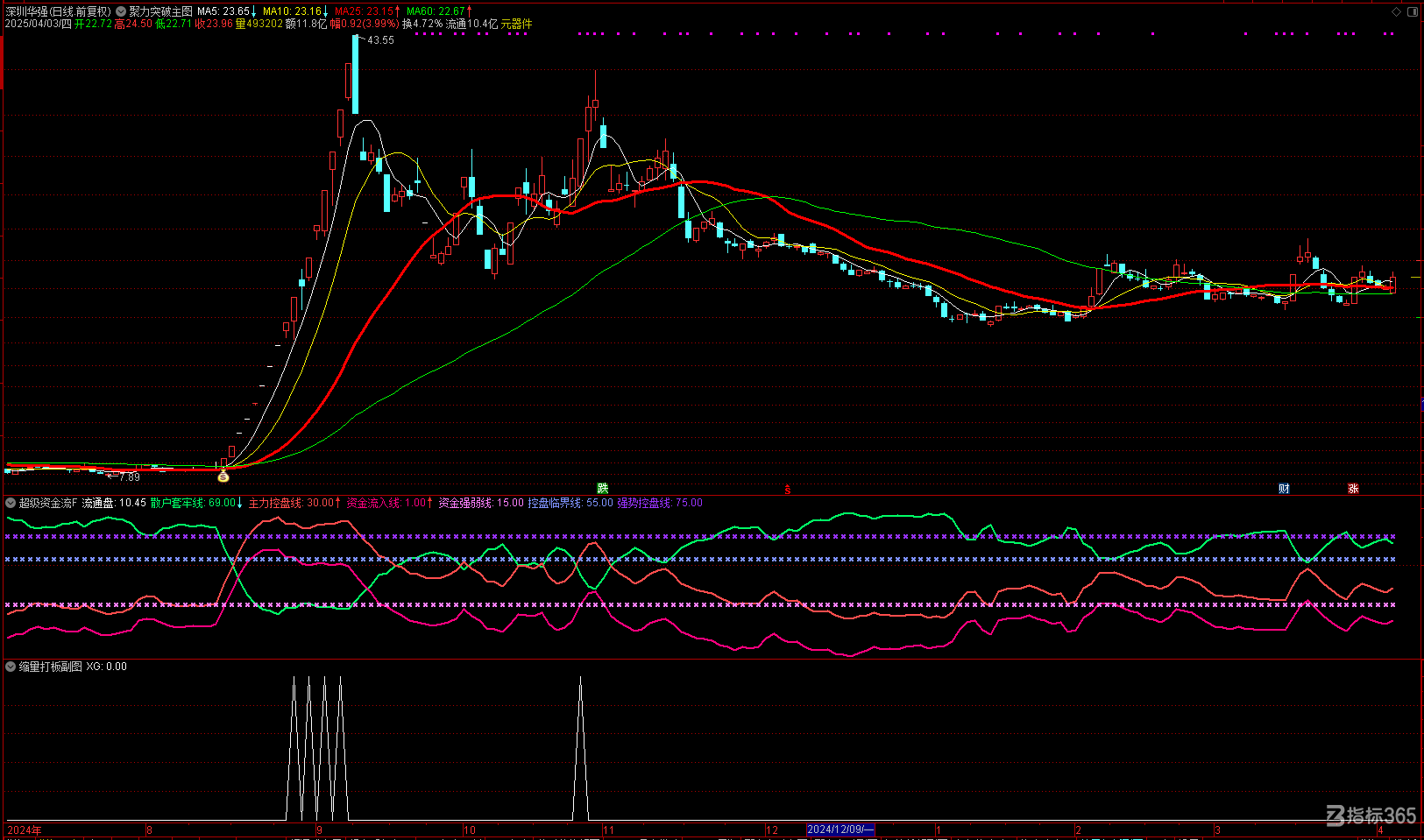Click the diamond icon at top right
The height and width of the screenshot is (840, 1424).
[x=1397, y=11]
